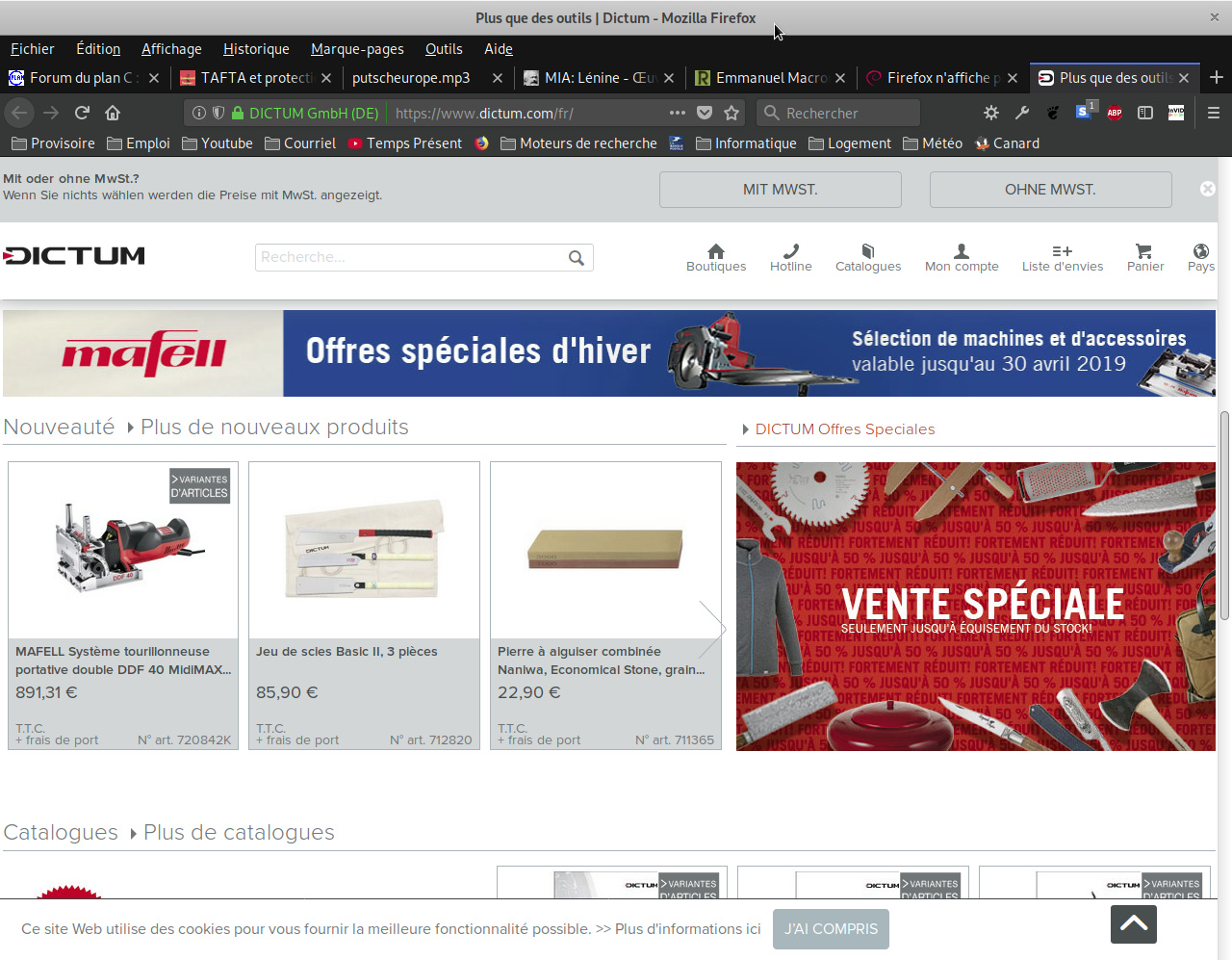Viewport: 1232px width, 960px height.
Task: Open the Provisoire bookmark folder
Action: (53, 143)
